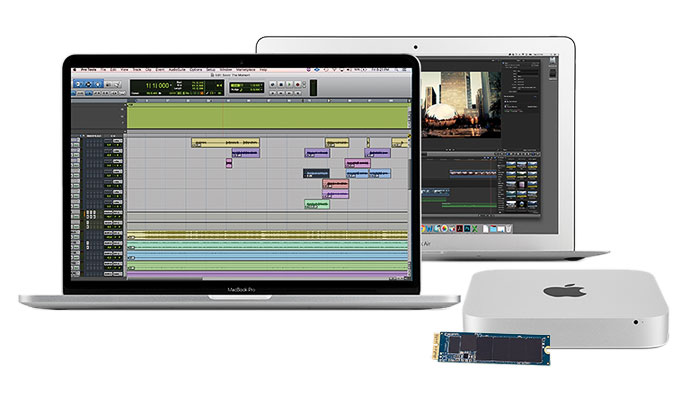690x405 pixels.
Task: Open the top drive icon on the Air desktop
Action: [x=553, y=60]
